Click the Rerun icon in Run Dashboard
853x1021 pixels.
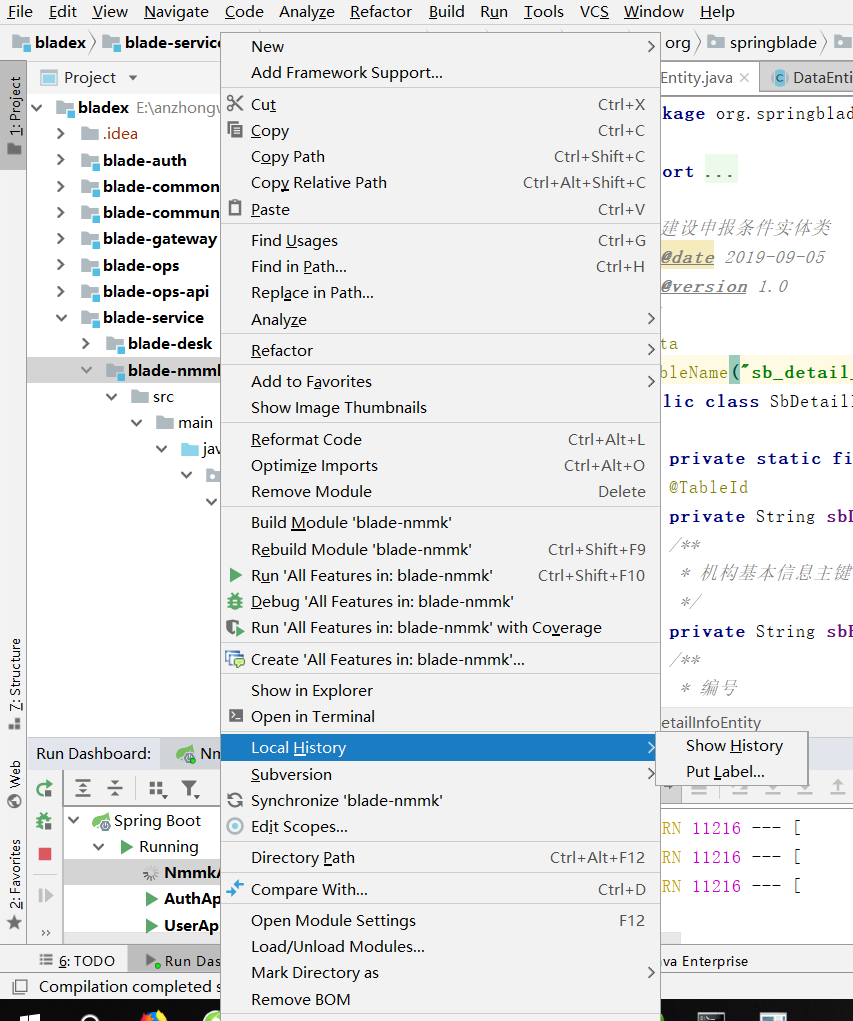pos(44,789)
